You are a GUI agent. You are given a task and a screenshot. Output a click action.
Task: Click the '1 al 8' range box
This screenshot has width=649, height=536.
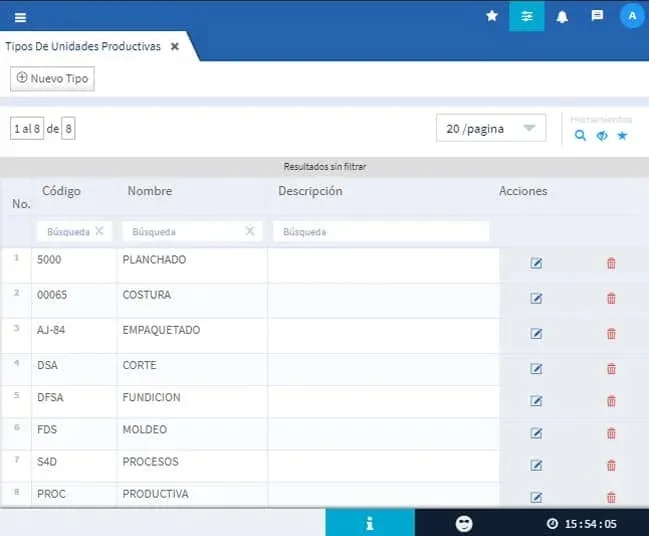pyautogui.click(x=27, y=128)
